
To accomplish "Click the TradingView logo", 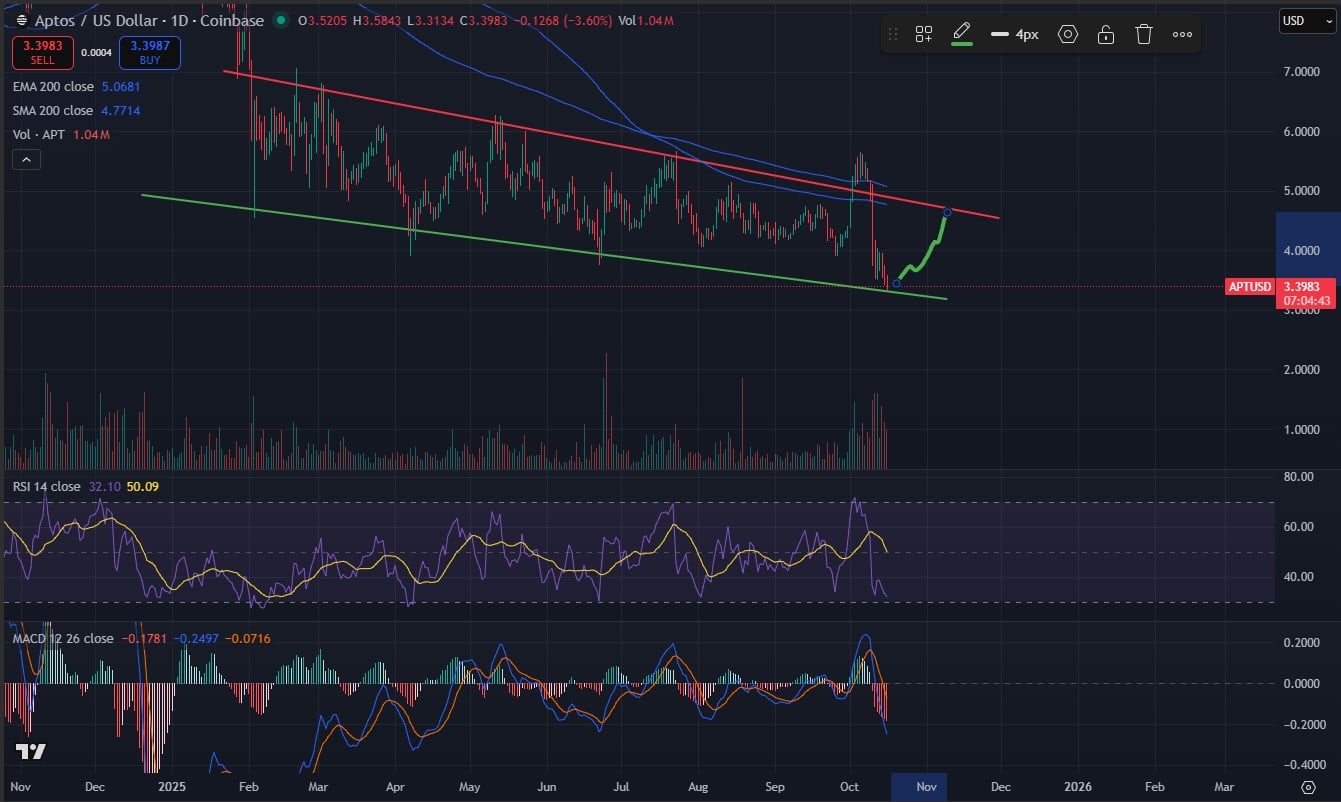I will 29,752.
